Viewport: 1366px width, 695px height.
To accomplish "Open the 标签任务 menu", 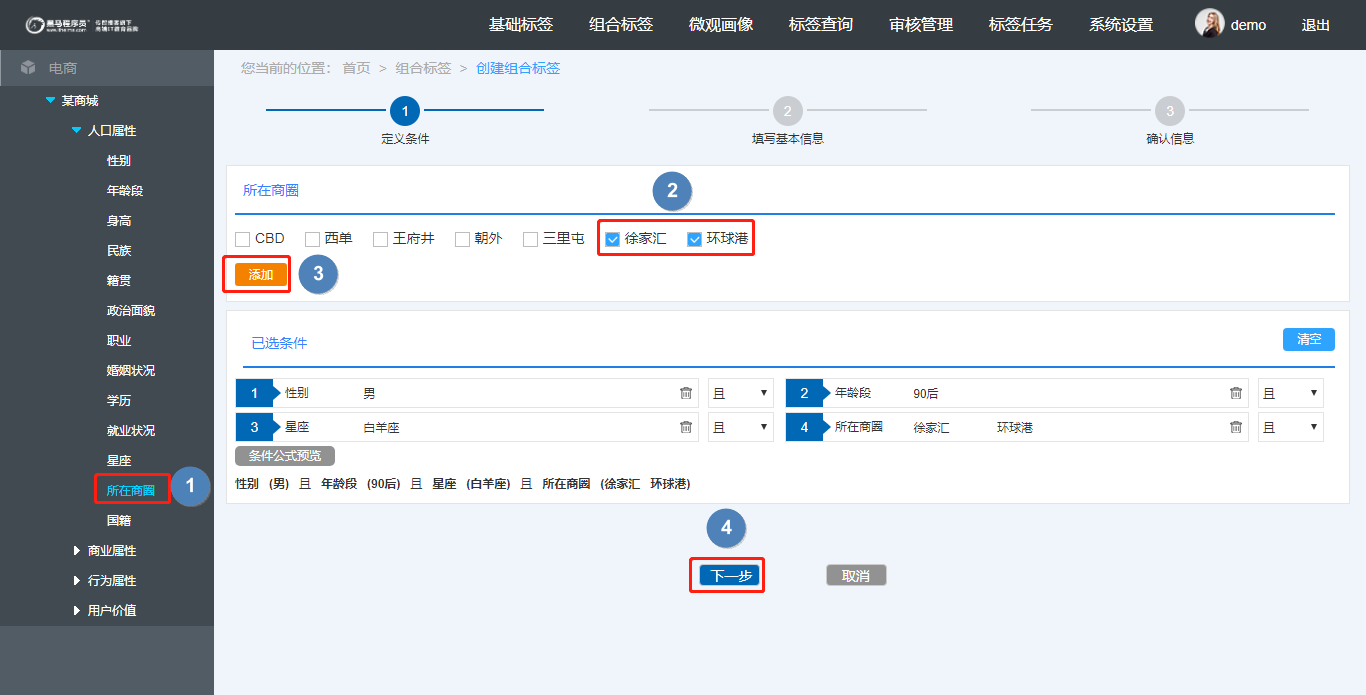I will pyautogui.click(x=1021, y=25).
